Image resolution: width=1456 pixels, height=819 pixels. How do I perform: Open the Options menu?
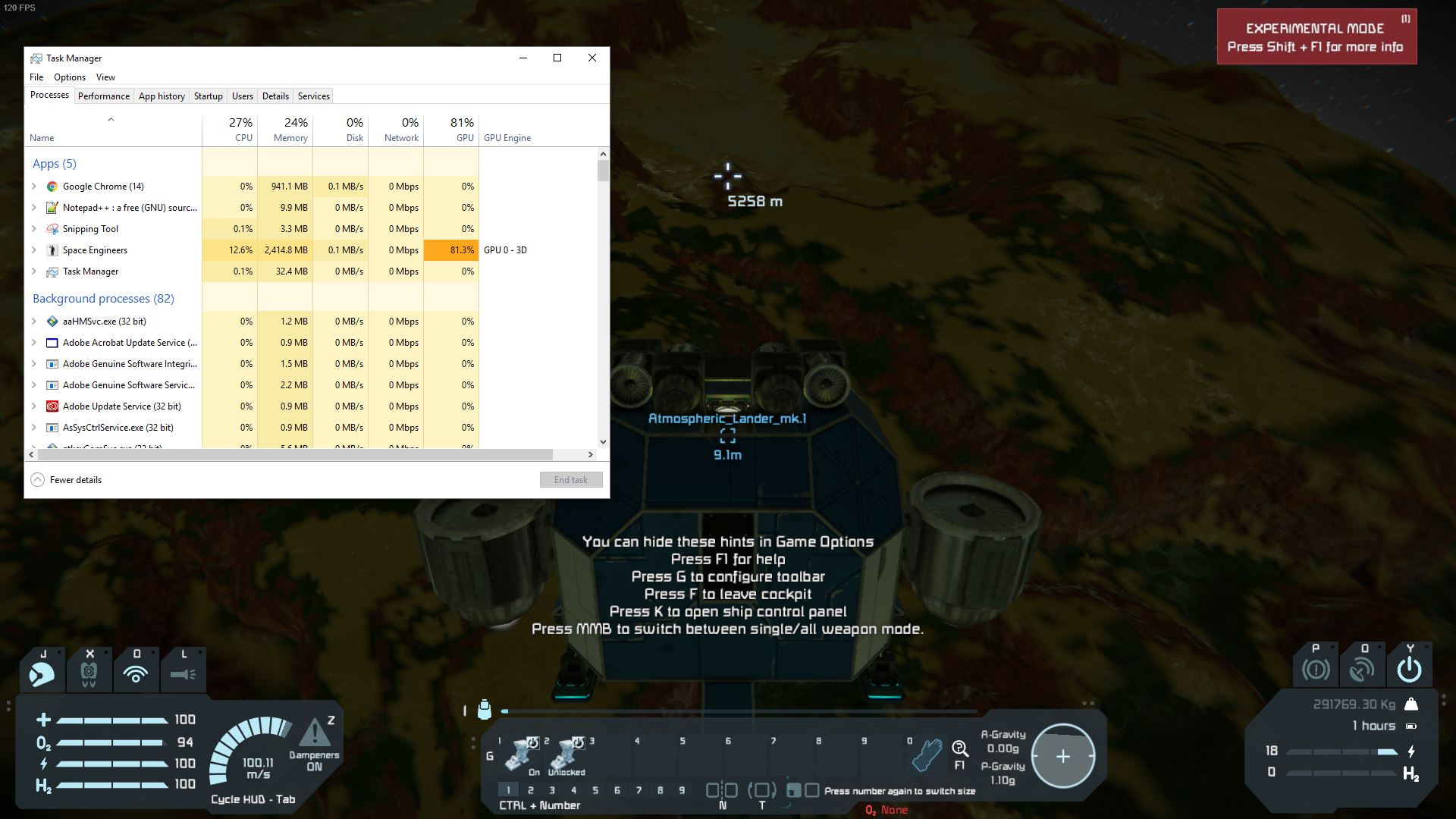click(x=70, y=77)
